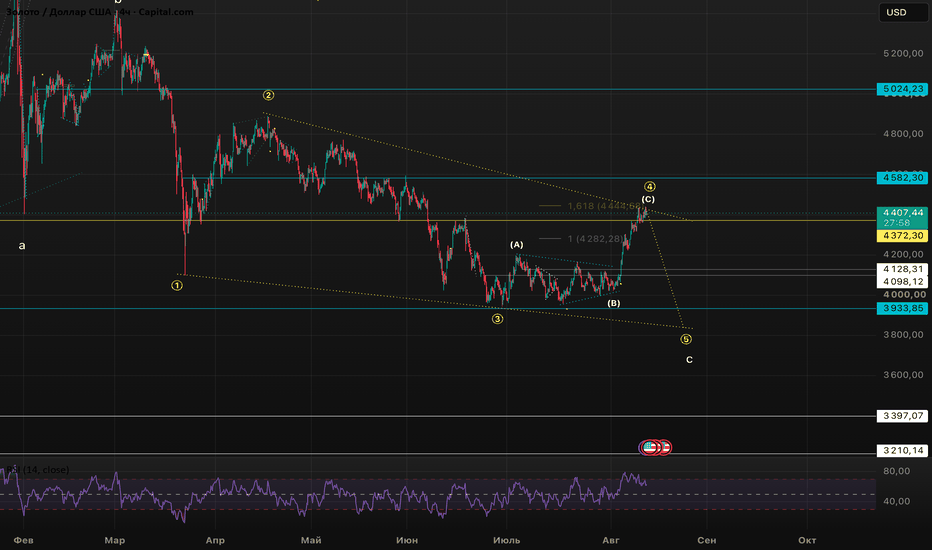Viewport: 932px width, 550px height.
Task: Click the 27:58 candle countdown timer
Action: coord(896,223)
